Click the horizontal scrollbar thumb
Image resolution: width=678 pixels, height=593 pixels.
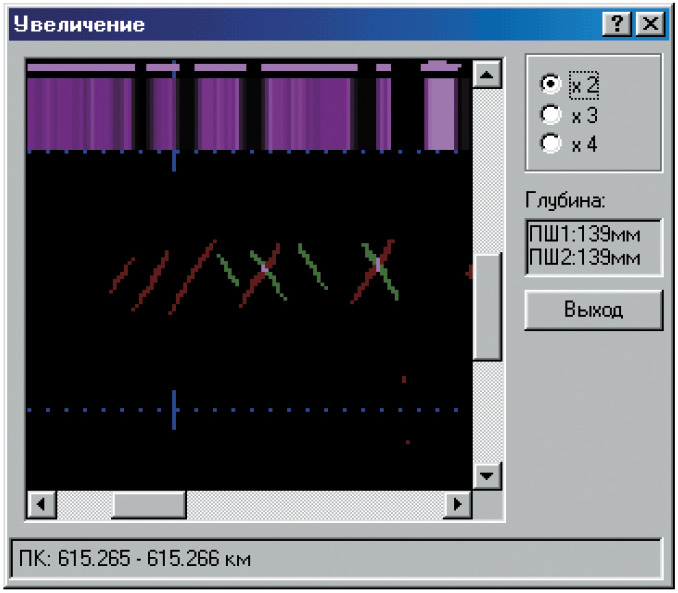point(149,504)
